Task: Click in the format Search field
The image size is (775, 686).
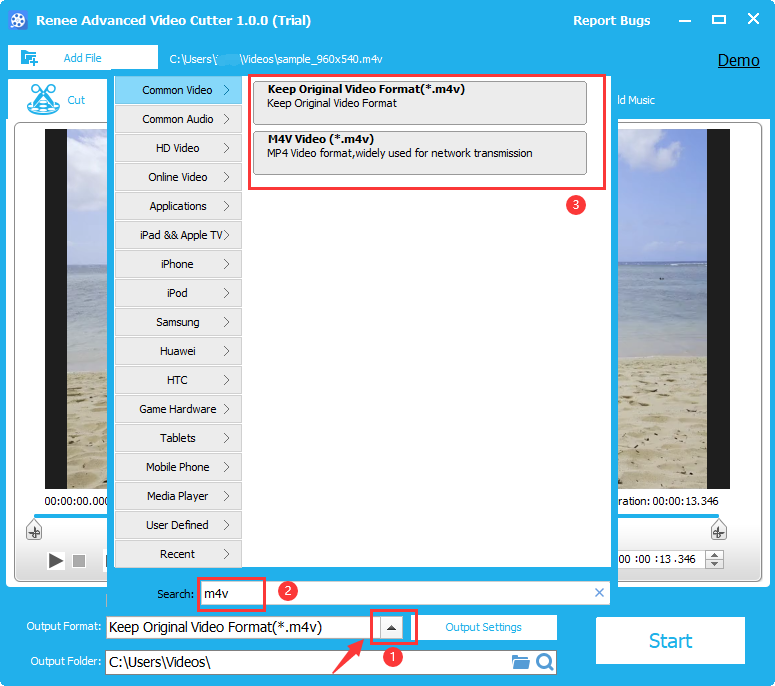Action: click(400, 593)
